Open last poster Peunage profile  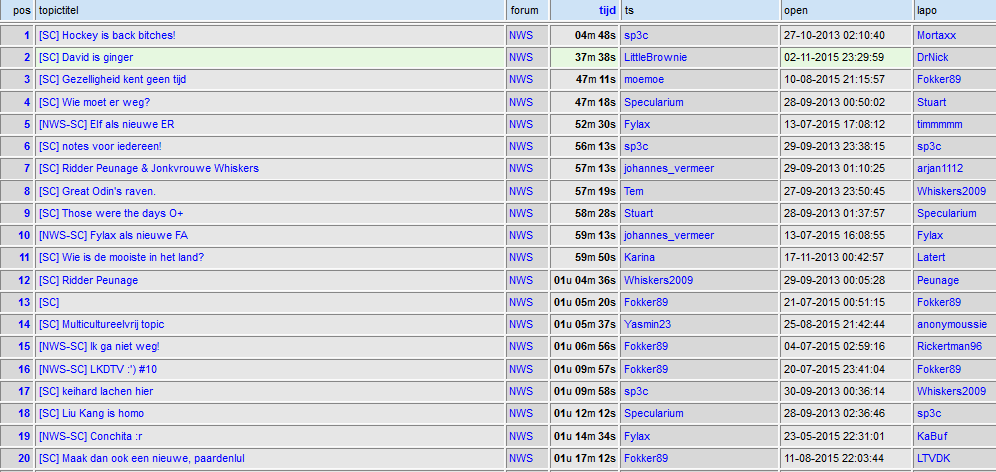938,280
